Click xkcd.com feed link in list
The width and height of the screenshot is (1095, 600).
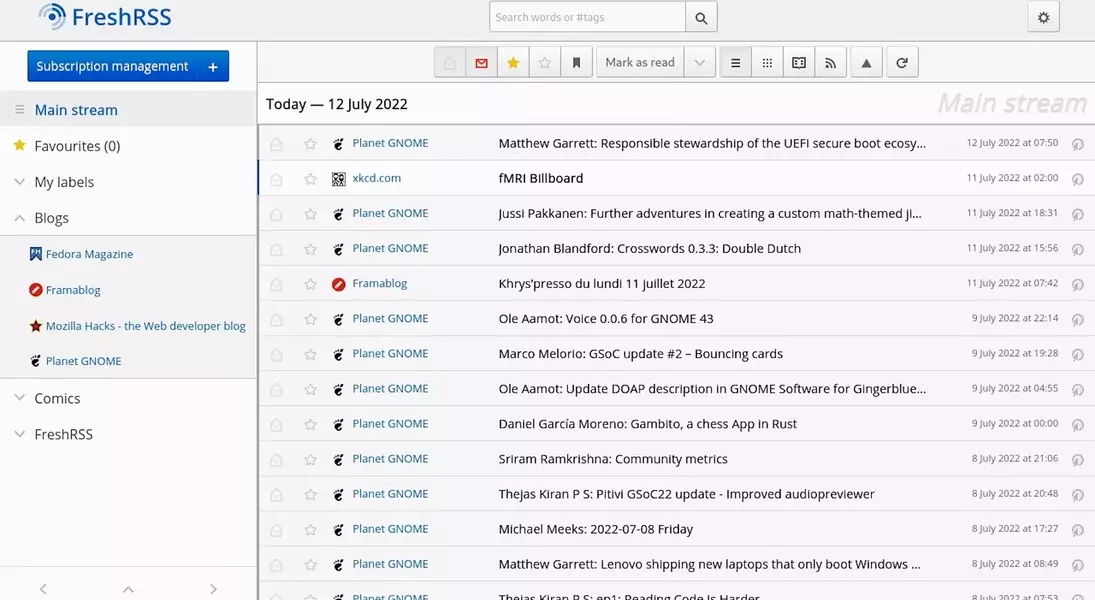(x=376, y=178)
